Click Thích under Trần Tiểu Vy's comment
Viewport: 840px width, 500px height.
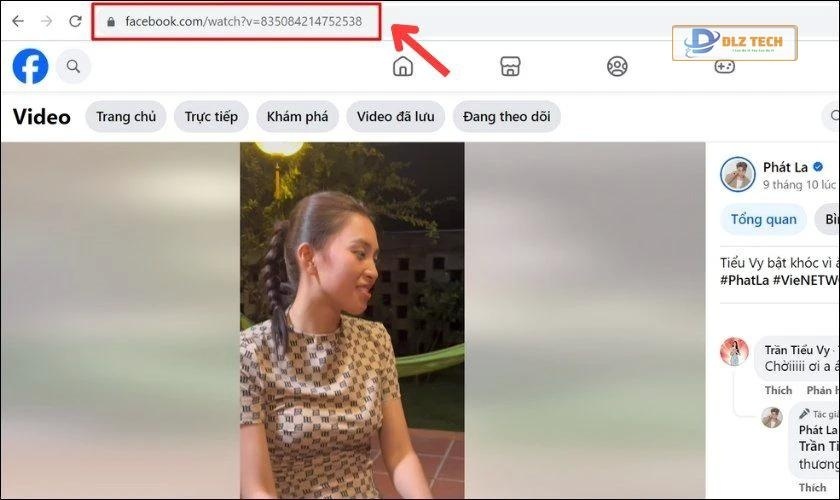(778, 390)
